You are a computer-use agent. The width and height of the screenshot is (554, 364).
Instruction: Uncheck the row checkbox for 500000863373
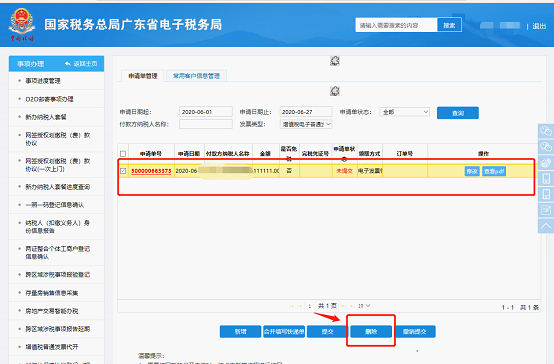point(123,171)
